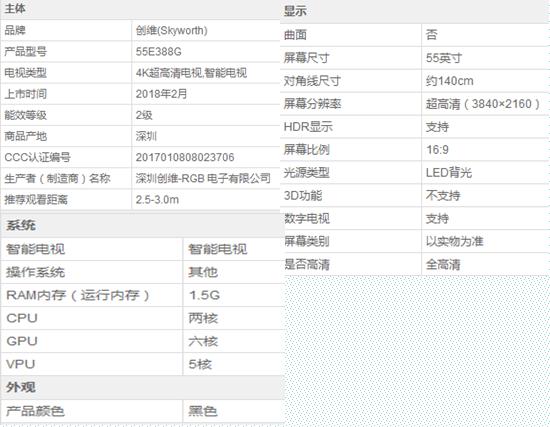Click the 光源类型 value LED背光
This screenshot has height=427, width=550.
point(449,173)
